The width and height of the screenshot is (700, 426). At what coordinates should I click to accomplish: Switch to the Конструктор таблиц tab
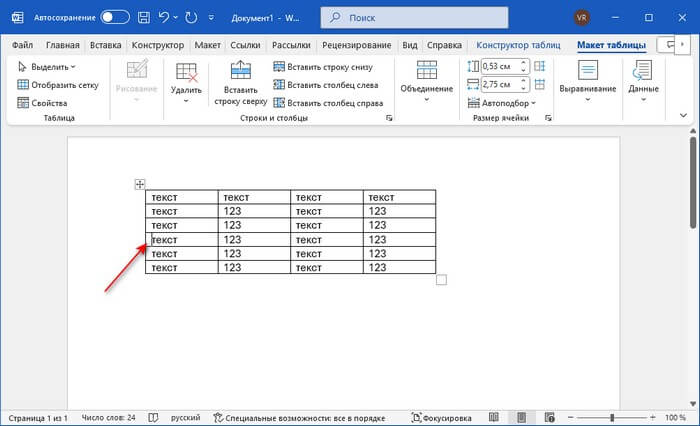coord(520,45)
